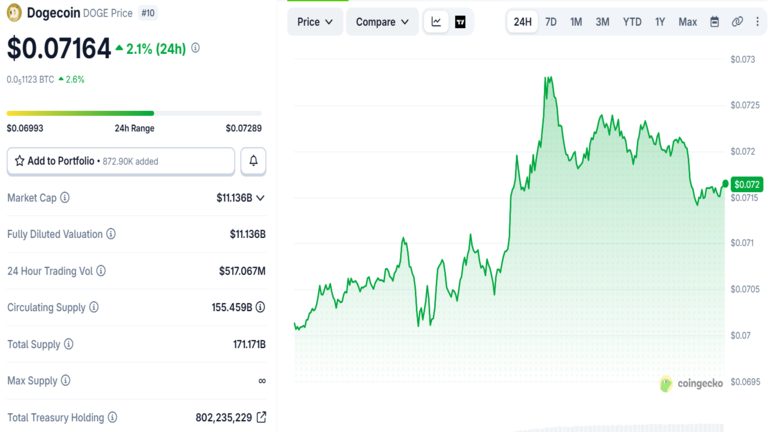Select the 1Y time range tab

coord(660,22)
